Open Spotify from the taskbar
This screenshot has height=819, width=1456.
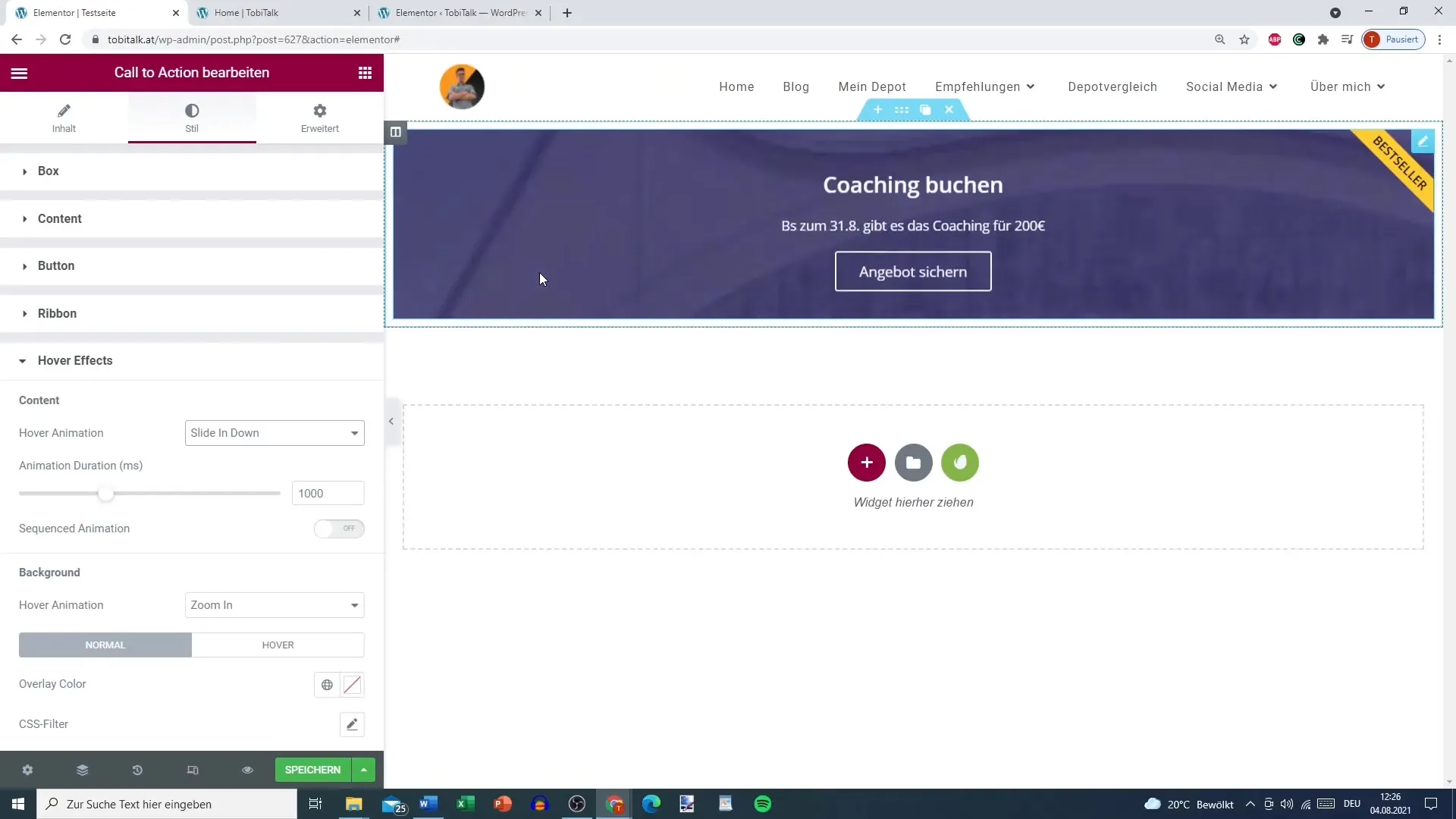click(763, 804)
